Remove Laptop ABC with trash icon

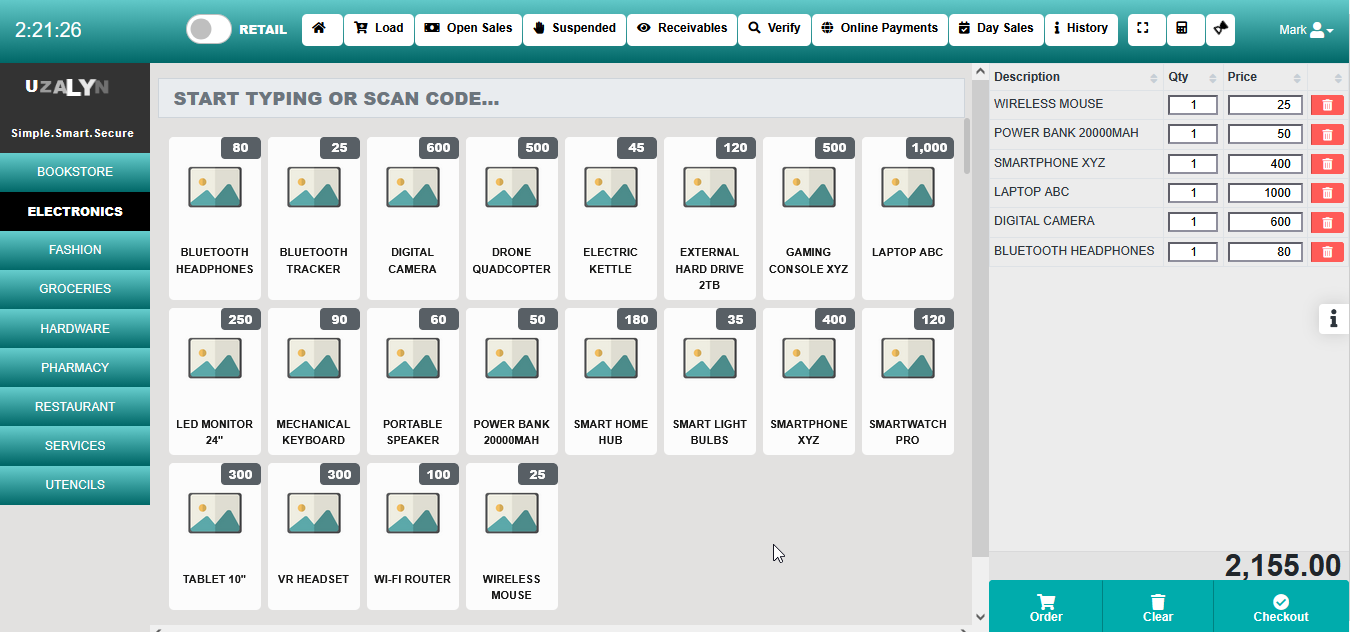1327,193
